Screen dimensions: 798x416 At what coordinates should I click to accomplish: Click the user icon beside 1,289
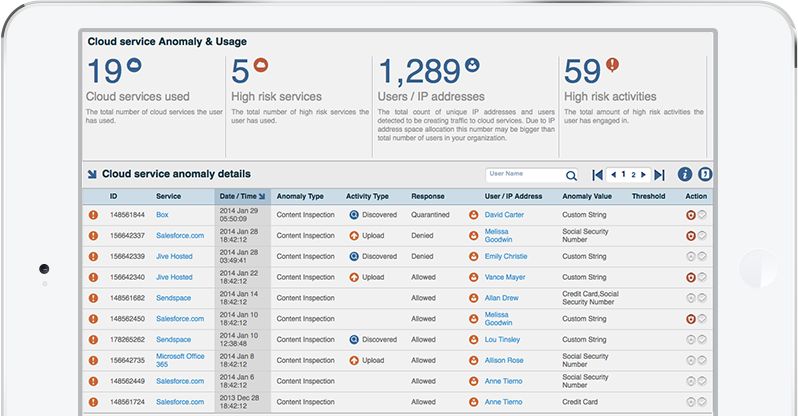472,65
